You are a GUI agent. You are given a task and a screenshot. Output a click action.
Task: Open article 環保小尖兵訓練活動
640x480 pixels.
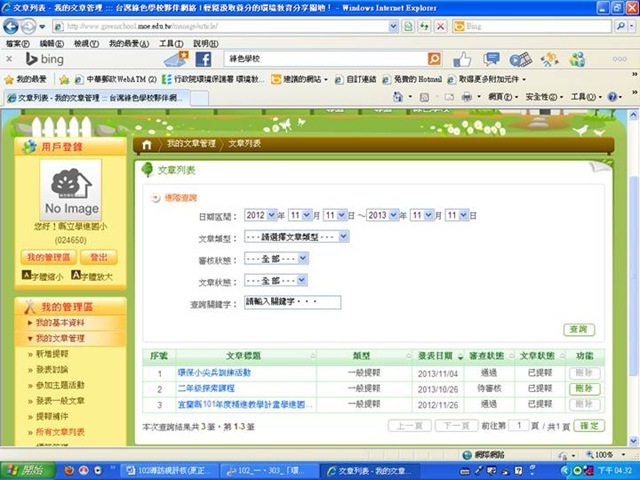(214, 373)
